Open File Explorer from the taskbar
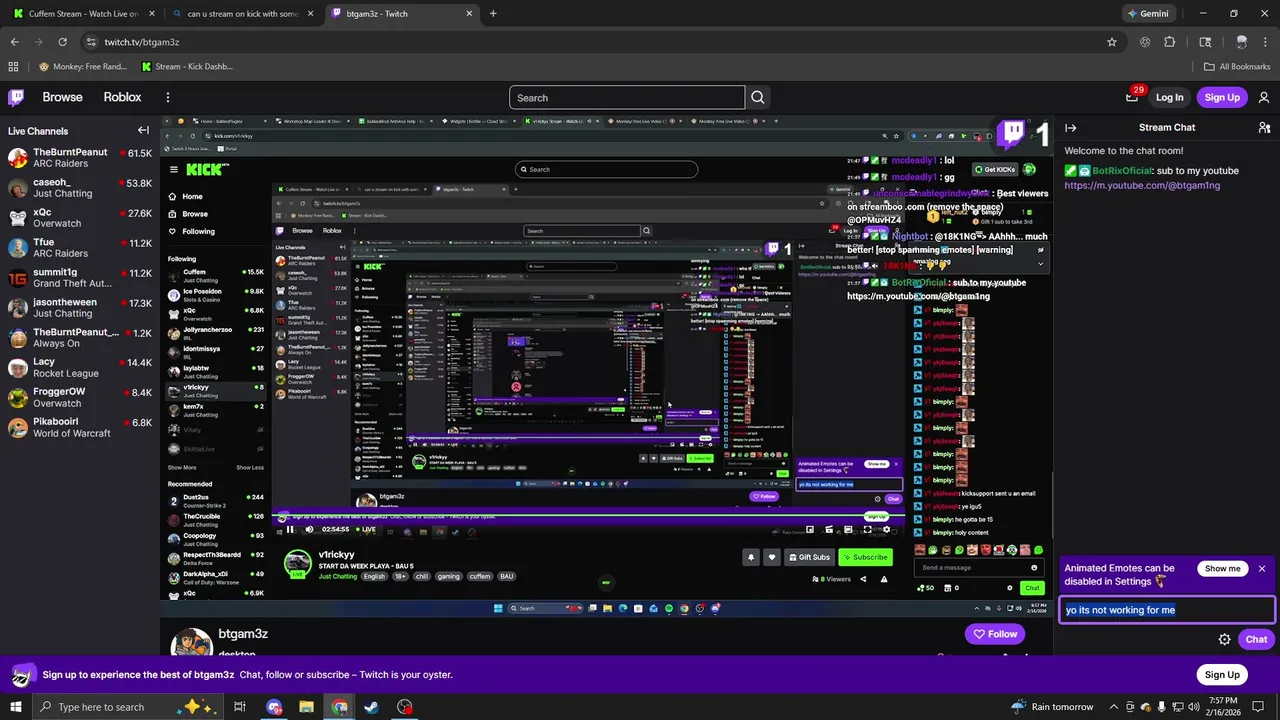The image size is (1280, 720). click(x=307, y=707)
